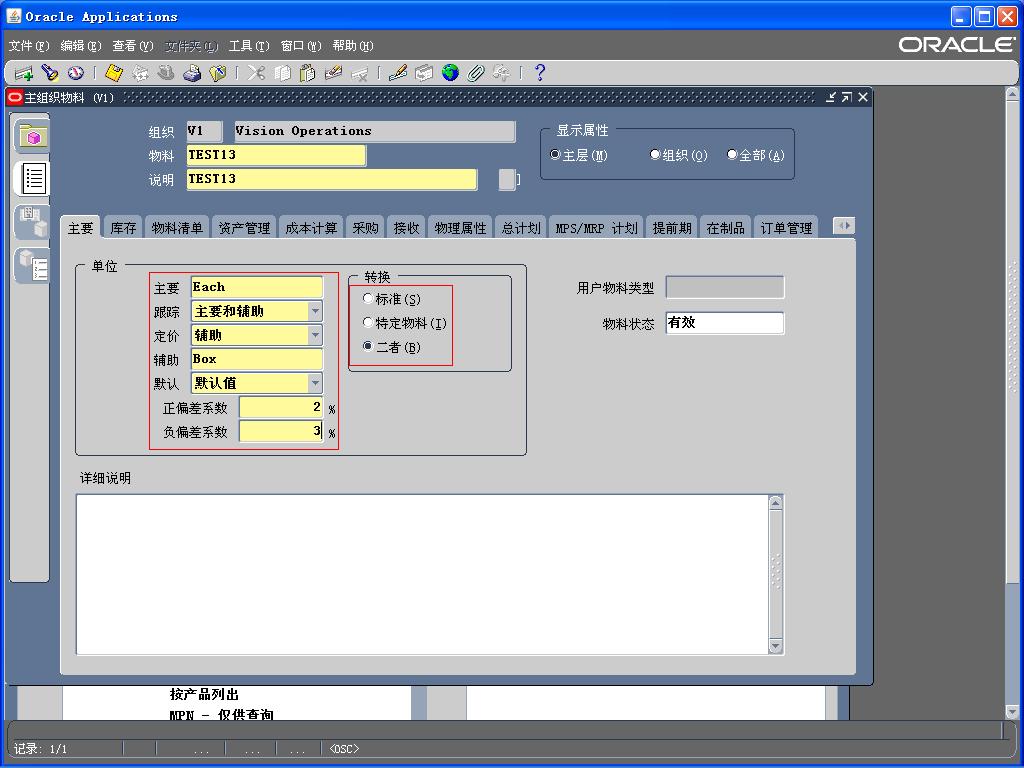Click the Paste clipboard icon
The height and width of the screenshot is (768, 1024).
tap(308, 73)
